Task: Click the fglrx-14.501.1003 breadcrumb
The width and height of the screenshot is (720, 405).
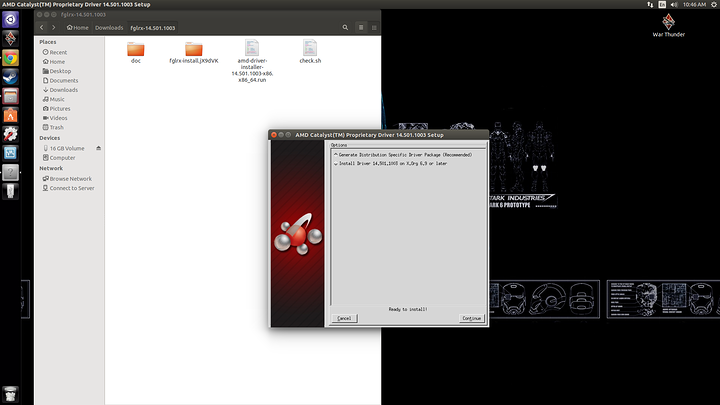Action: (x=152, y=28)
